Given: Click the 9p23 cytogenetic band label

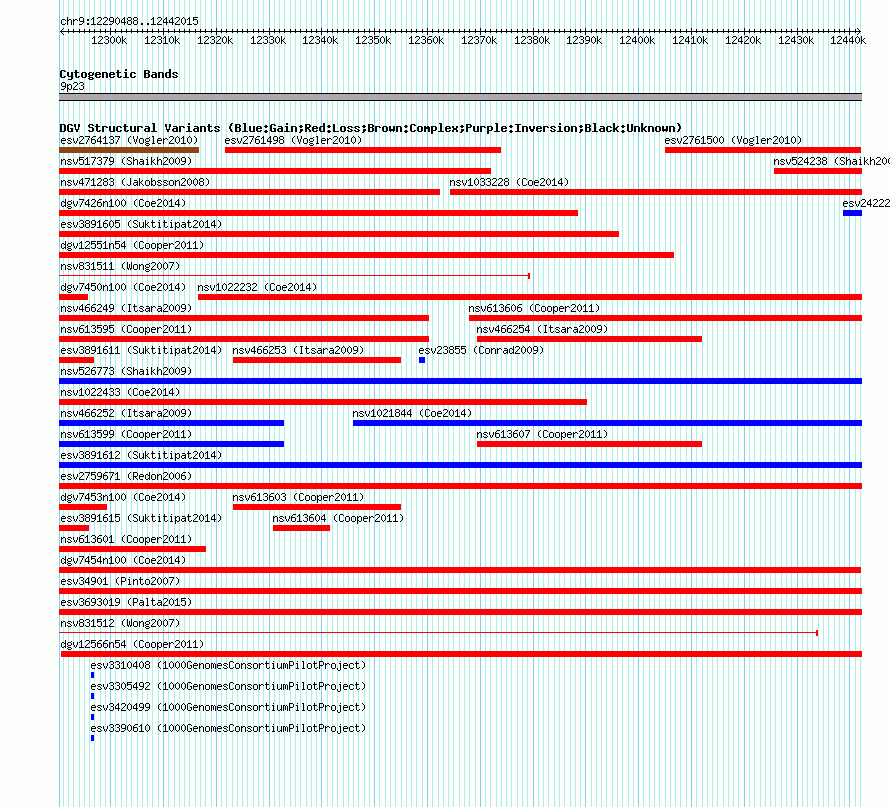Looking at the screenshot, I should 72,86.
